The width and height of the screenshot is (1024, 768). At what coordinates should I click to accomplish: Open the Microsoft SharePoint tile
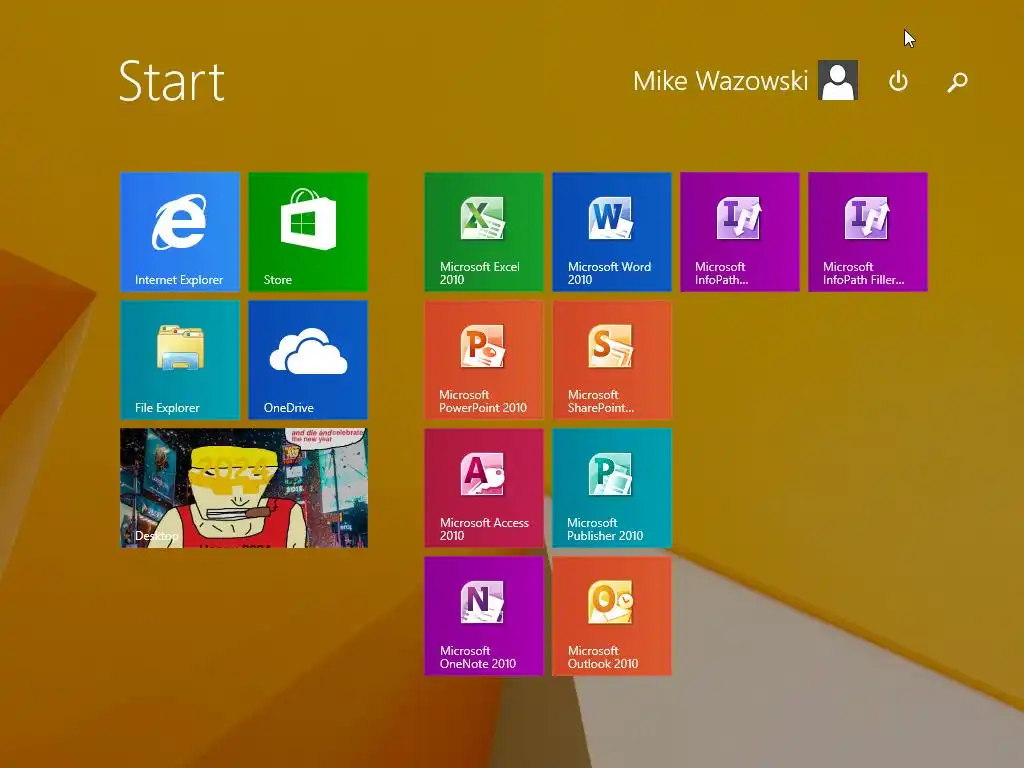612,360
